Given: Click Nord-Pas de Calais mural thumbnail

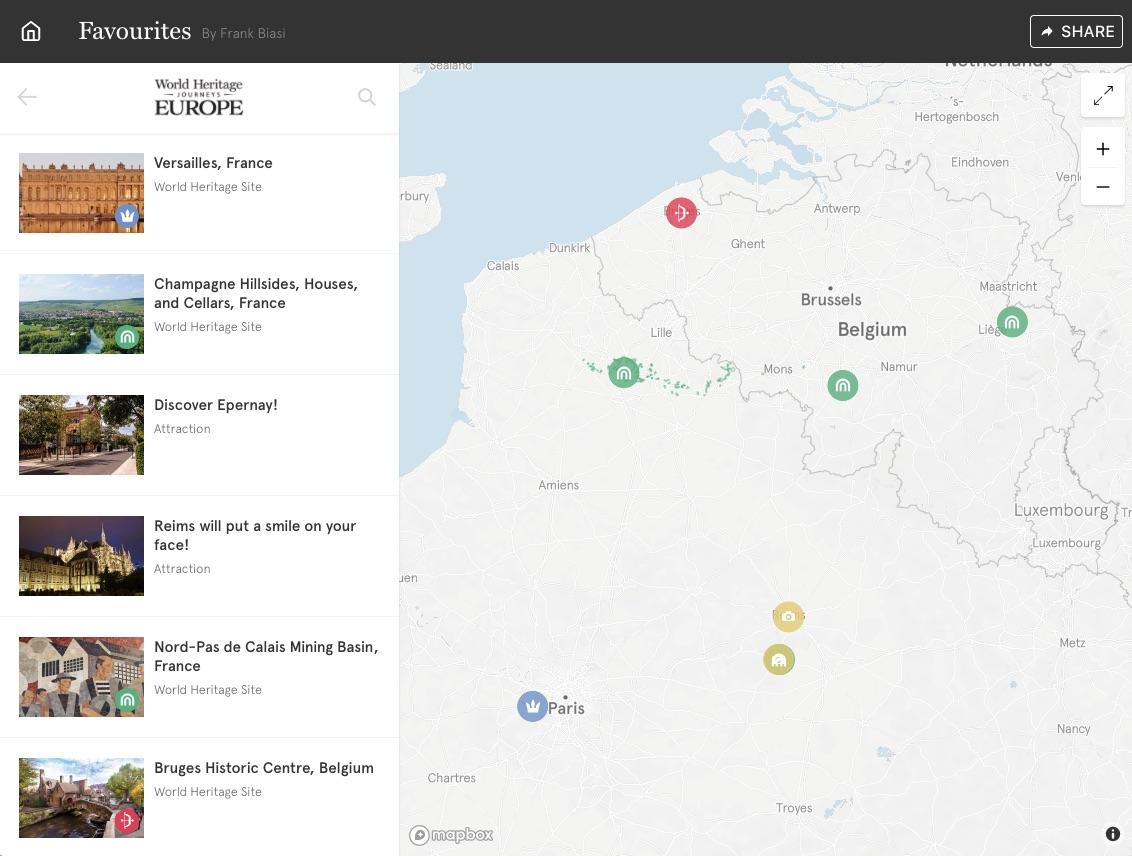Looking at the screenshot, I should pos(81,676).
